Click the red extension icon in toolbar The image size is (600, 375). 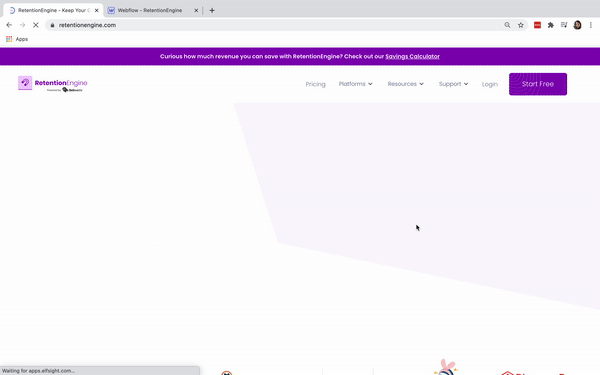(x=537, y=25)
